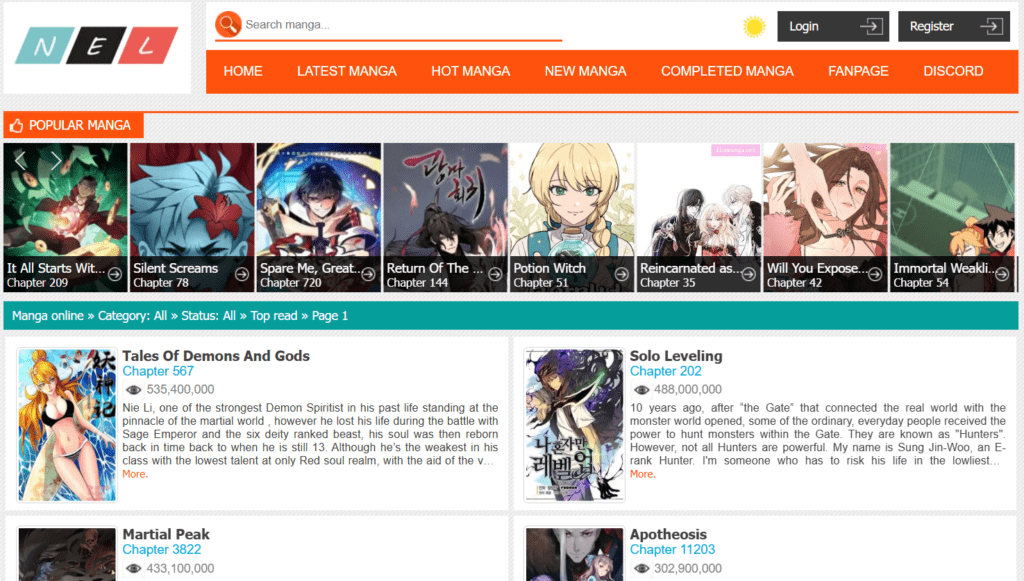Screen dimensions: 1024x581
Task: Open Martial Peak title link
Action: click(x=166, y=534)
